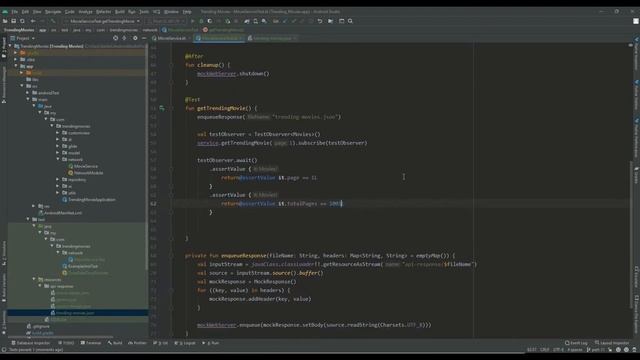The height and width of the screenshot is (360, 640).
Task: Select NetworkModule in the project tree
Action: click(86, 173)
